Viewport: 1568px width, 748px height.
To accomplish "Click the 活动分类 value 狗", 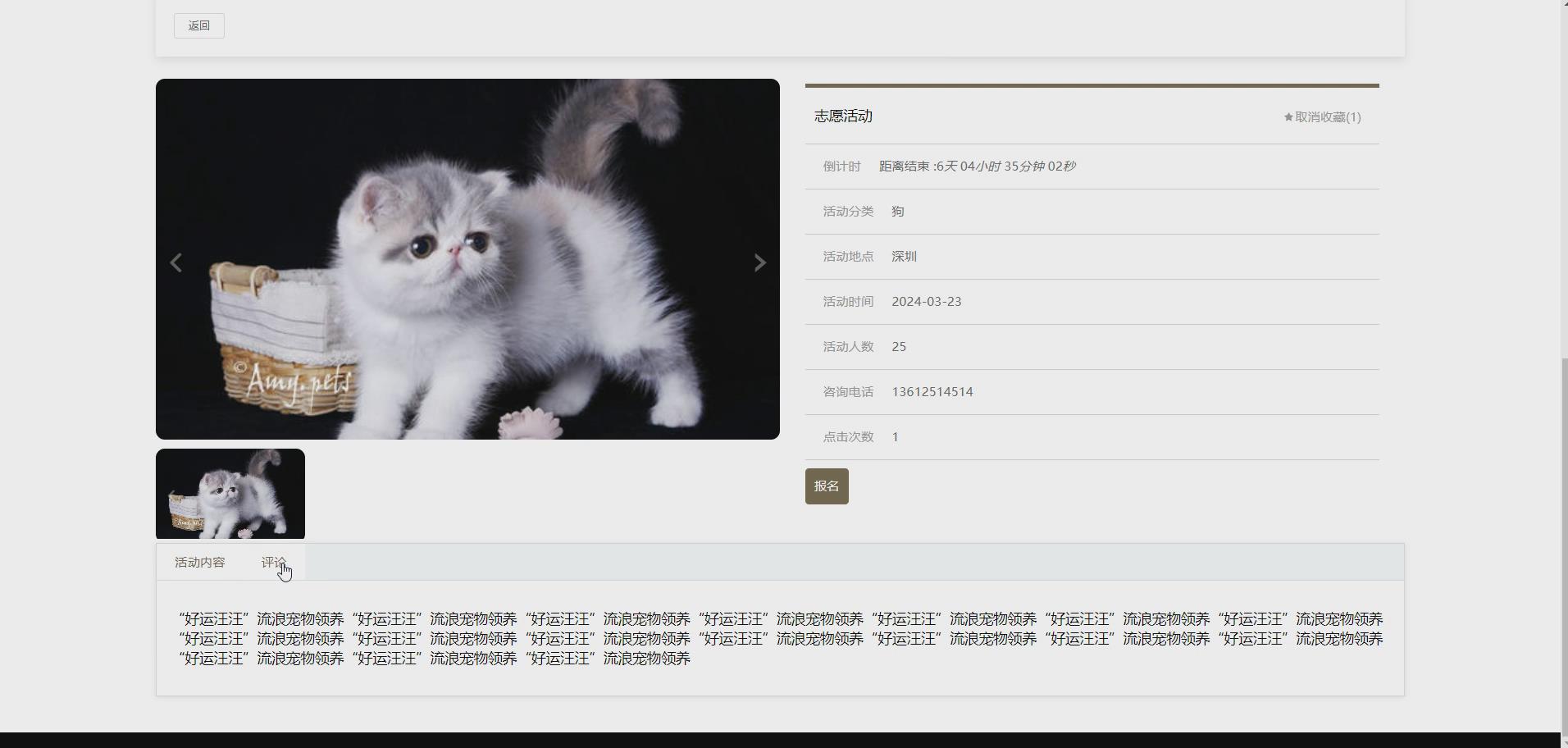I will pos(898,212).
